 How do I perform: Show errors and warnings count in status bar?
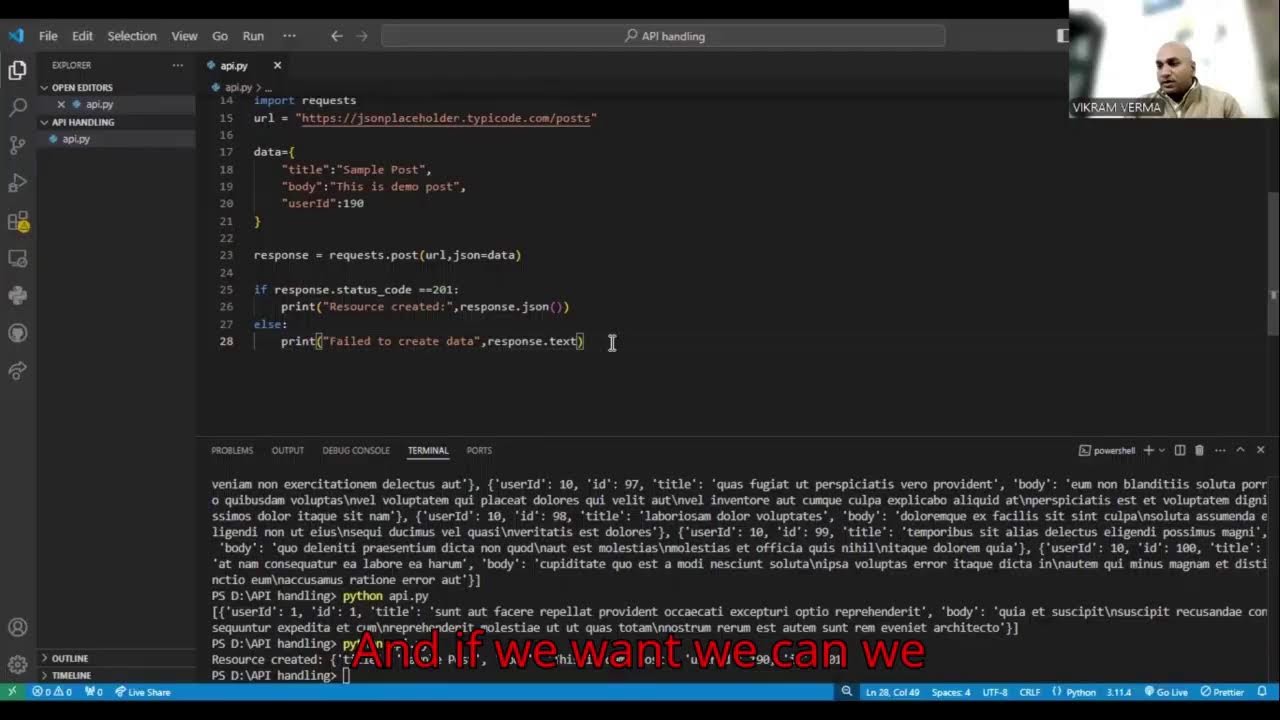coord(51,692)
